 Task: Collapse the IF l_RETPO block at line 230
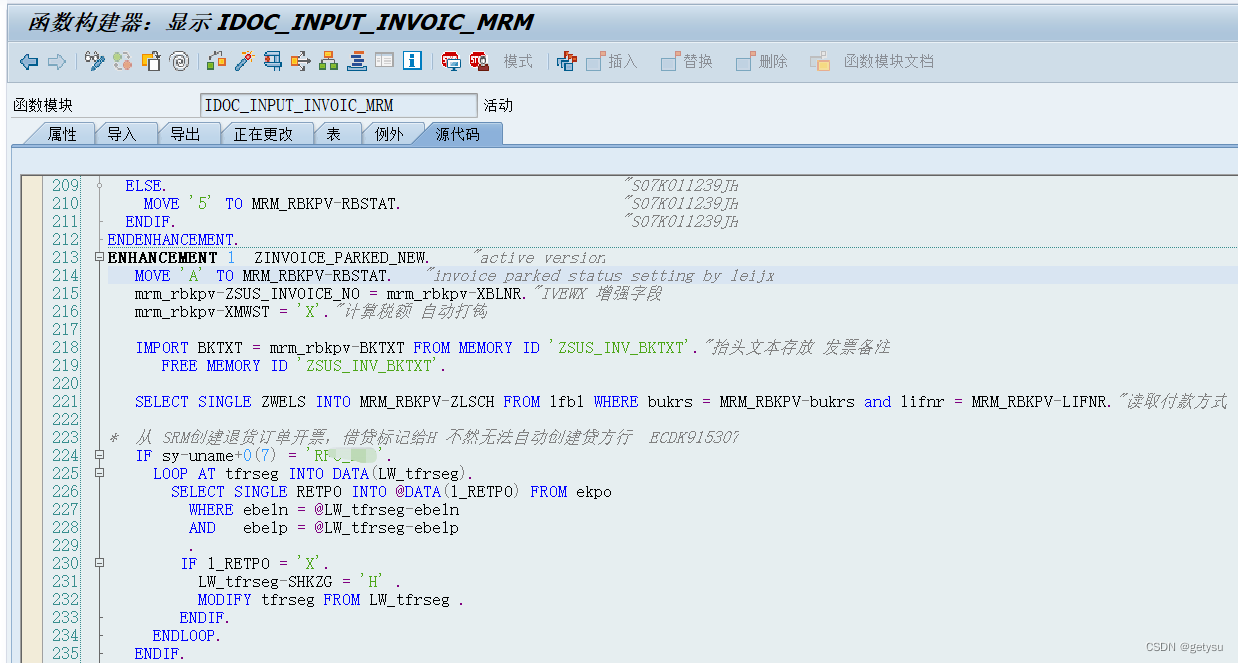pos(97,563)
